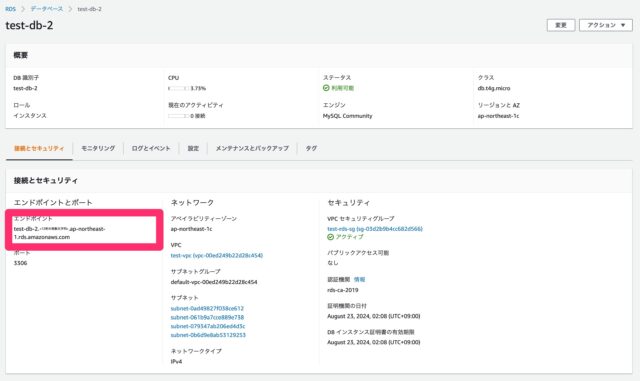Open subnet-079347ab206ed4d5c link
This screenshot has height=381, width=640.
coord(208,327)
